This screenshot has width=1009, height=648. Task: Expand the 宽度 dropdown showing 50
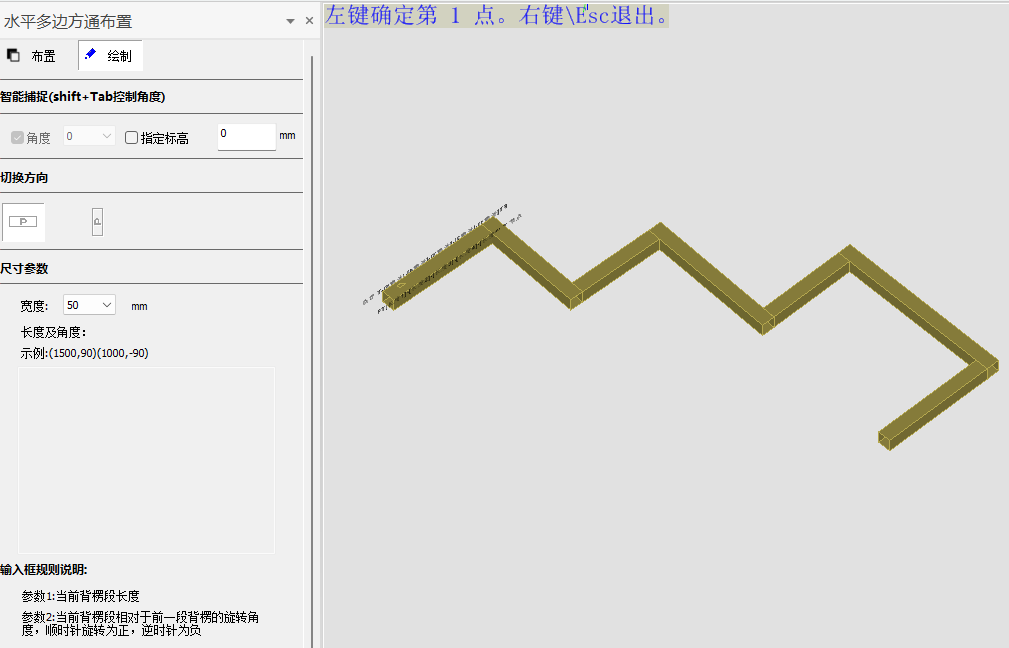(89, 305)
